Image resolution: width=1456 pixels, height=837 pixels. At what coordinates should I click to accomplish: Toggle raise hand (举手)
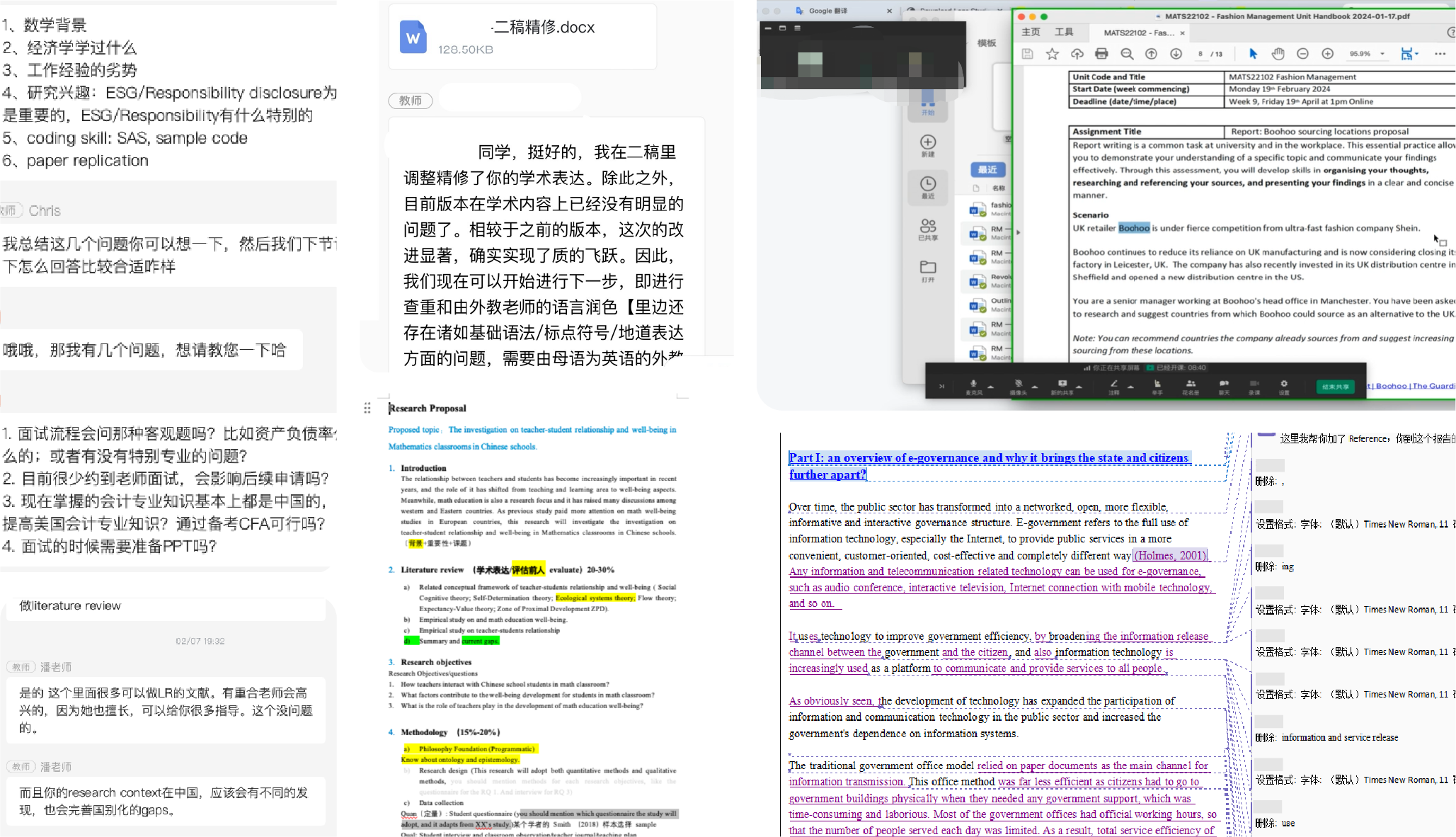pos(1157,385)
